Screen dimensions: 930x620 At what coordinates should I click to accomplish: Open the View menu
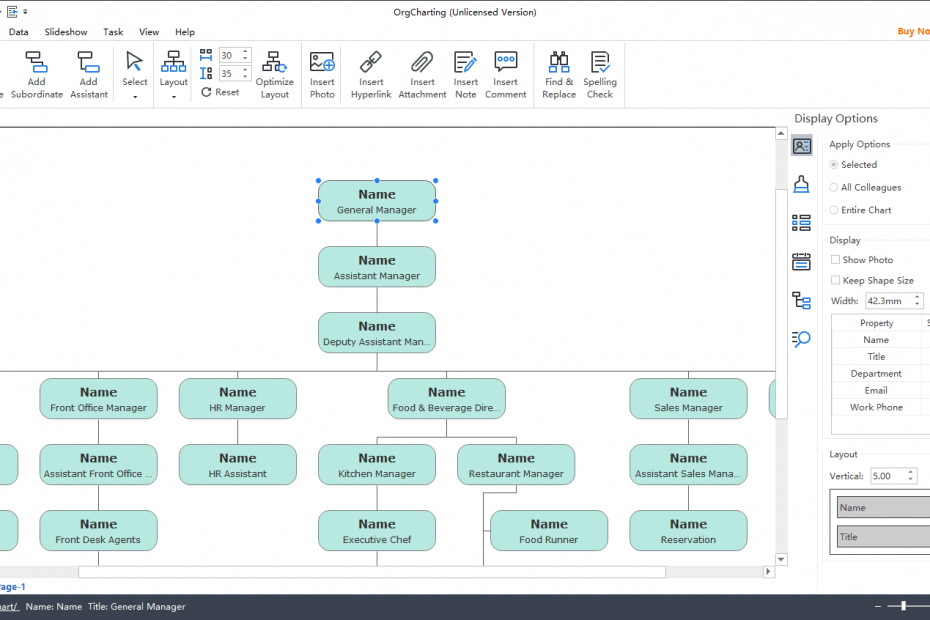click(x=149, y=32)
